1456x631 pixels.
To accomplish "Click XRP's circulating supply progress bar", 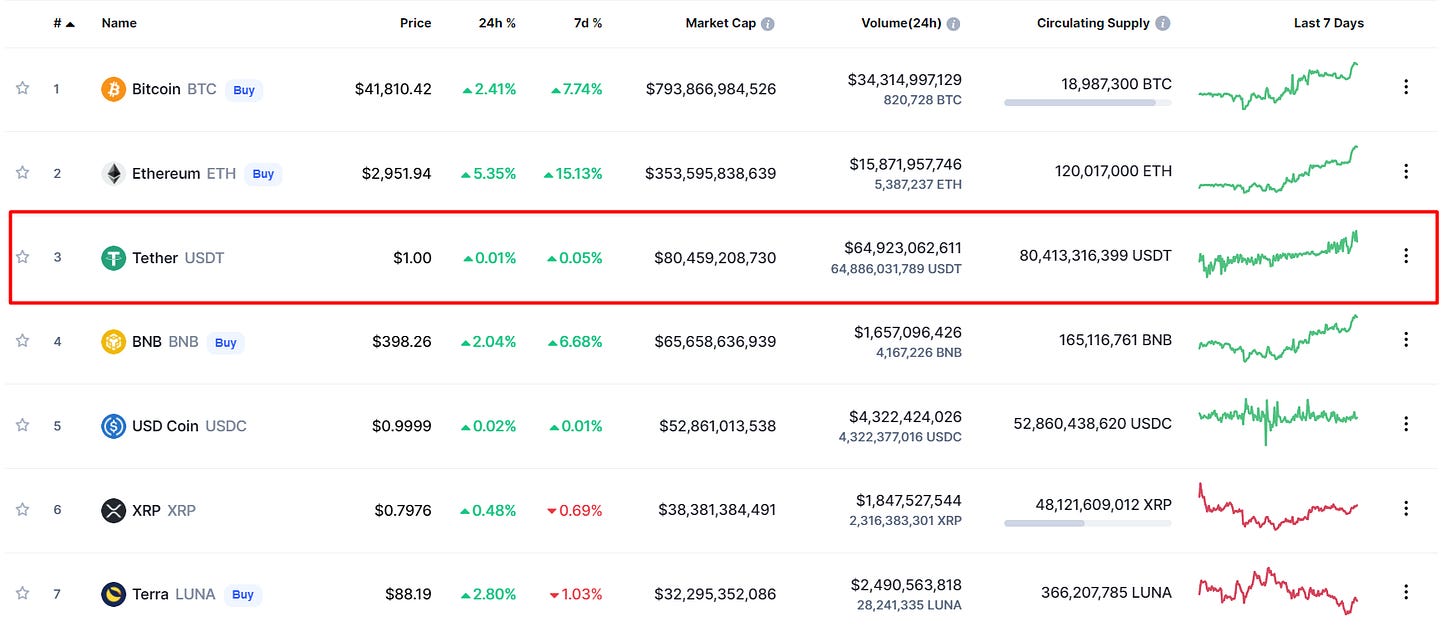I will coord(1088,523).
